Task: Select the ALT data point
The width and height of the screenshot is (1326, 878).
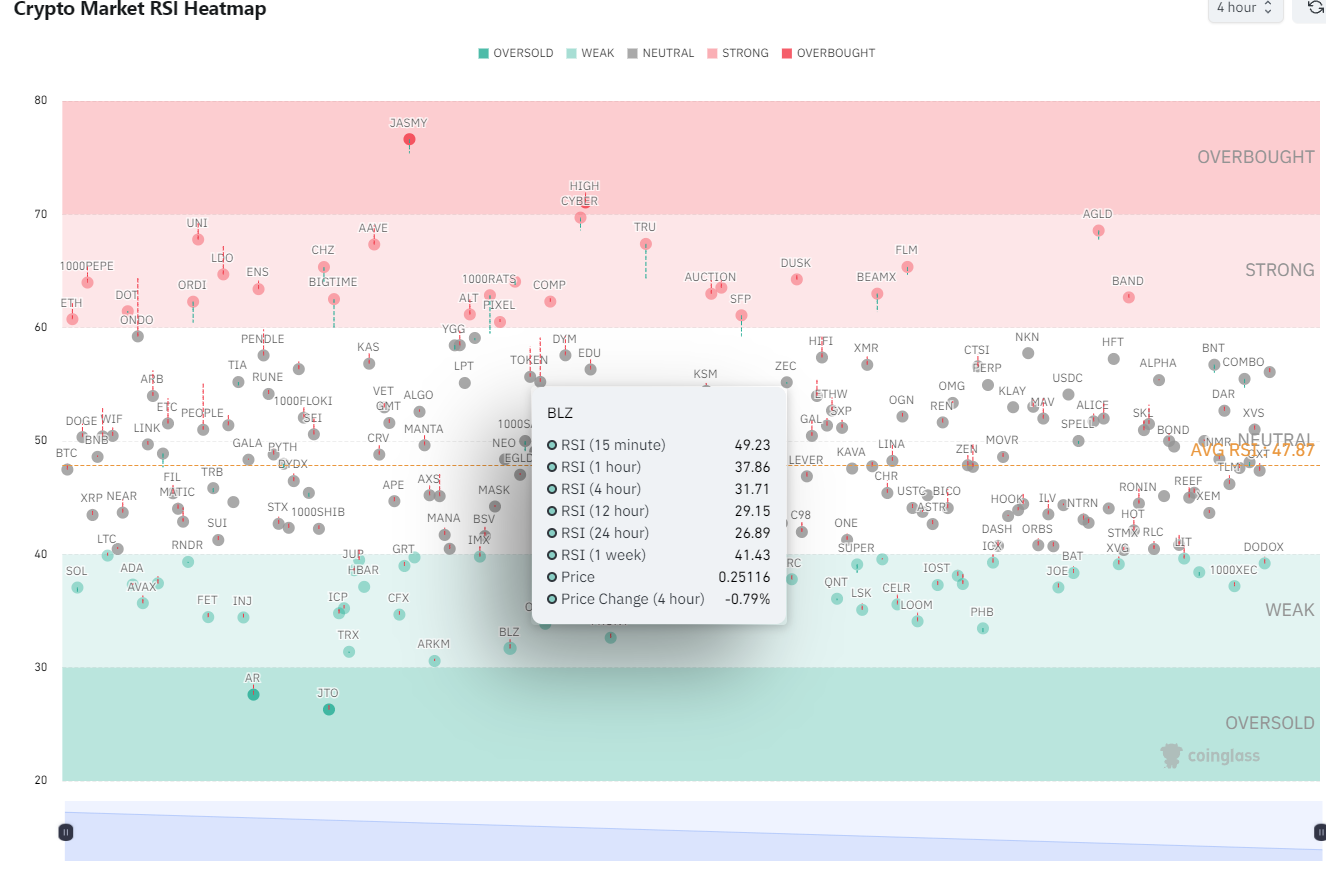Action: tap(470, 314)
